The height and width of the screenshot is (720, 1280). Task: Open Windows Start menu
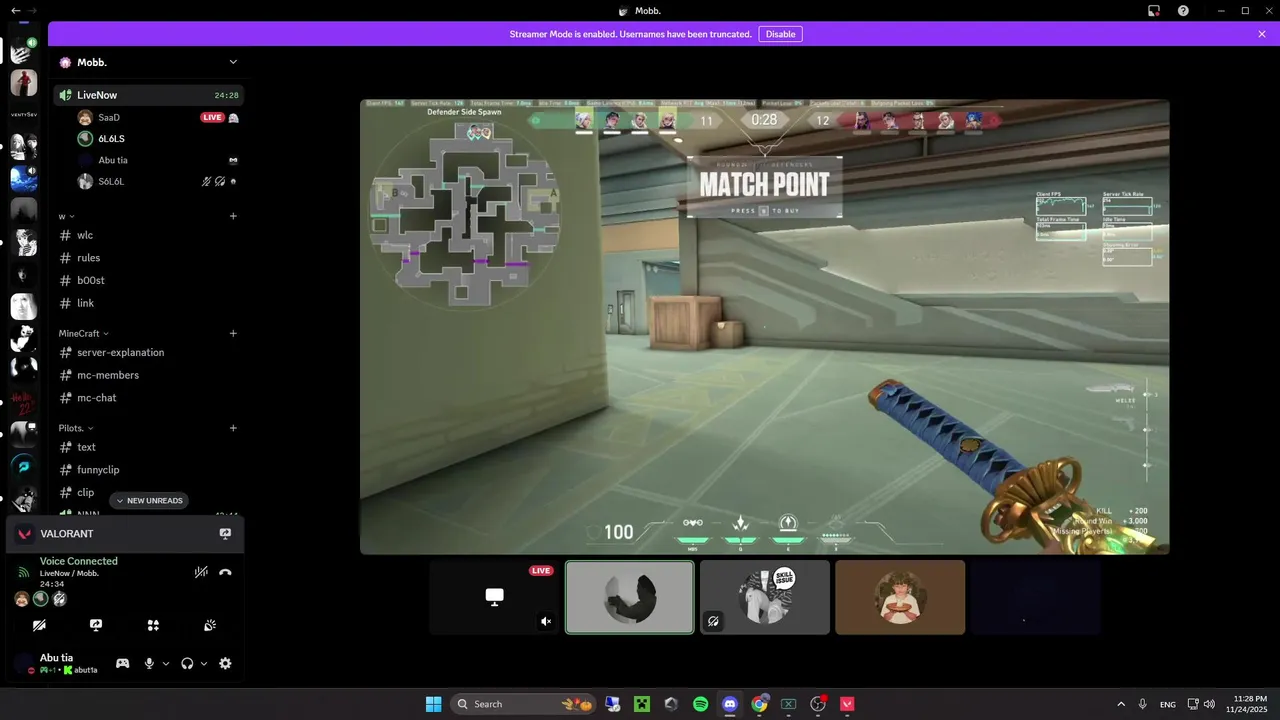(434, 704)
